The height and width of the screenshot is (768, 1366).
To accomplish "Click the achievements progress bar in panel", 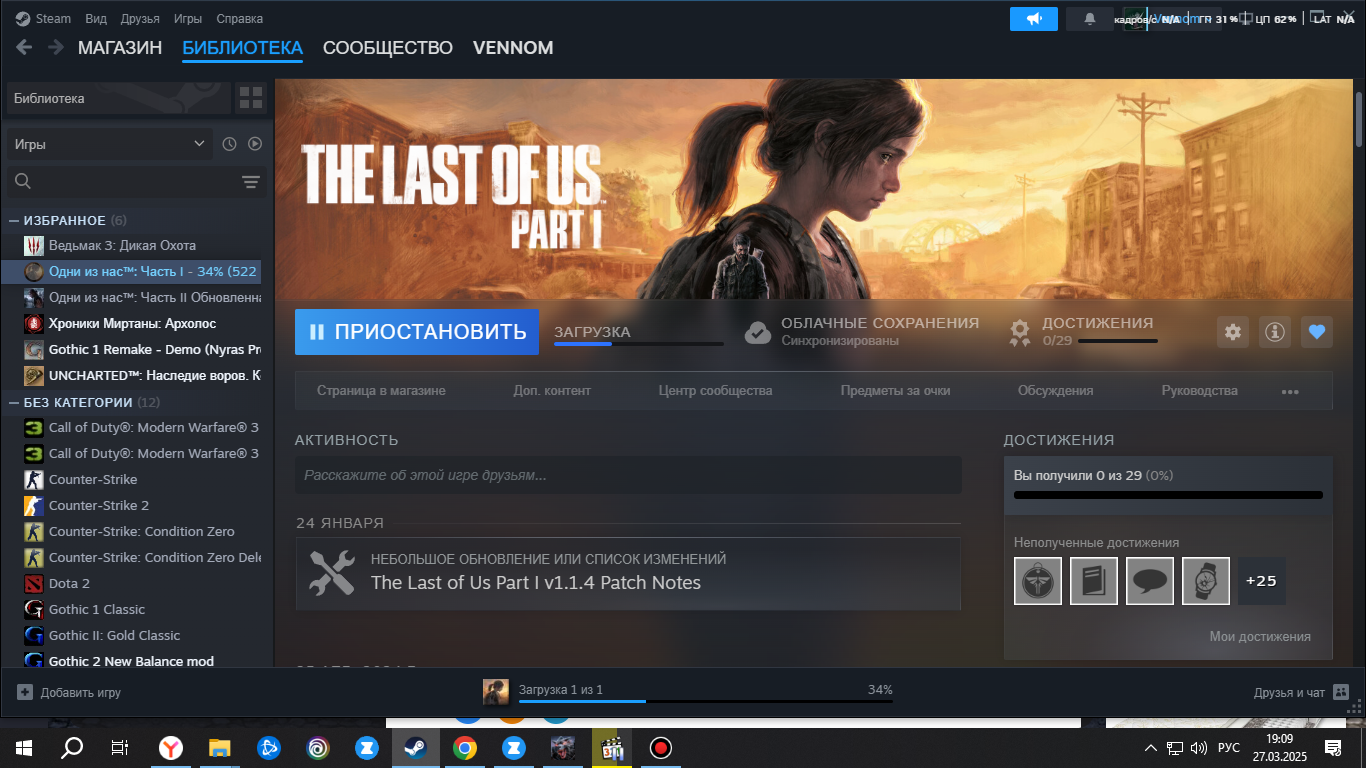I will (x=1168, y=494).
